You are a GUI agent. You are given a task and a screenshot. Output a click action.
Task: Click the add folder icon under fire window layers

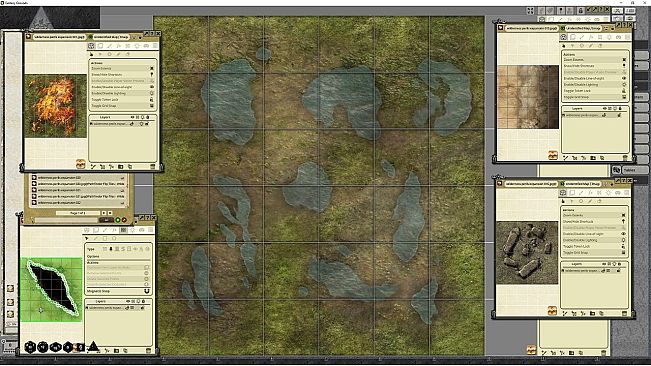pos(120,166)
